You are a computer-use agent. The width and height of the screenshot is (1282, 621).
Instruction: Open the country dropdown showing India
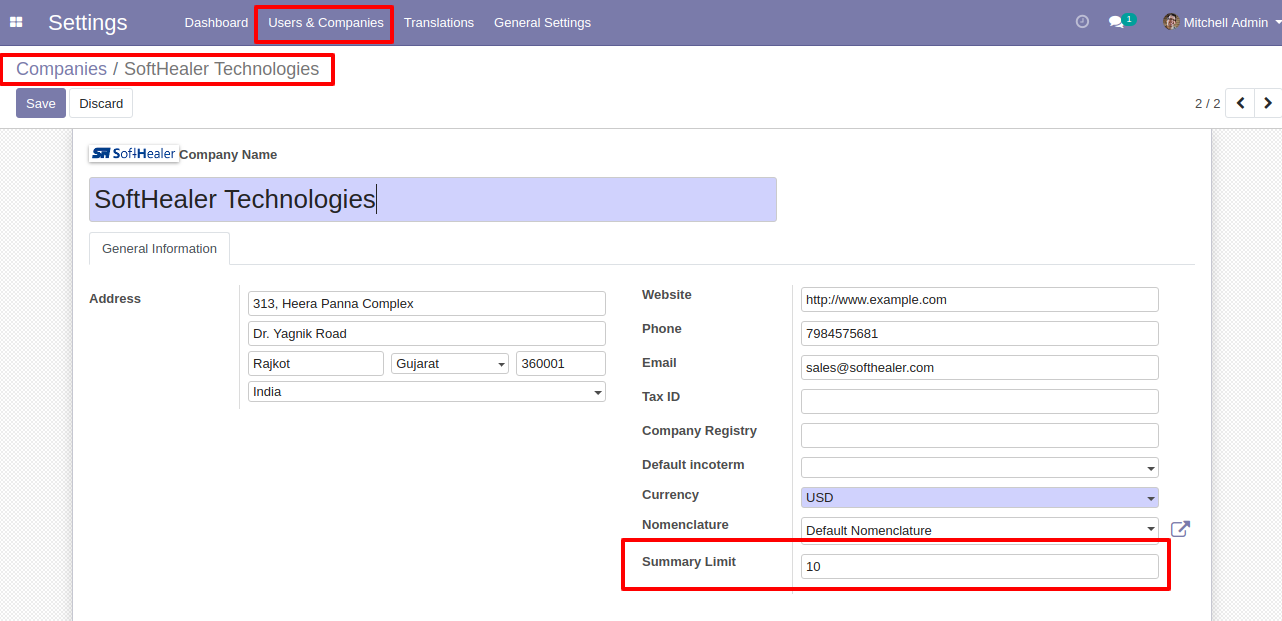pos(427,392)
